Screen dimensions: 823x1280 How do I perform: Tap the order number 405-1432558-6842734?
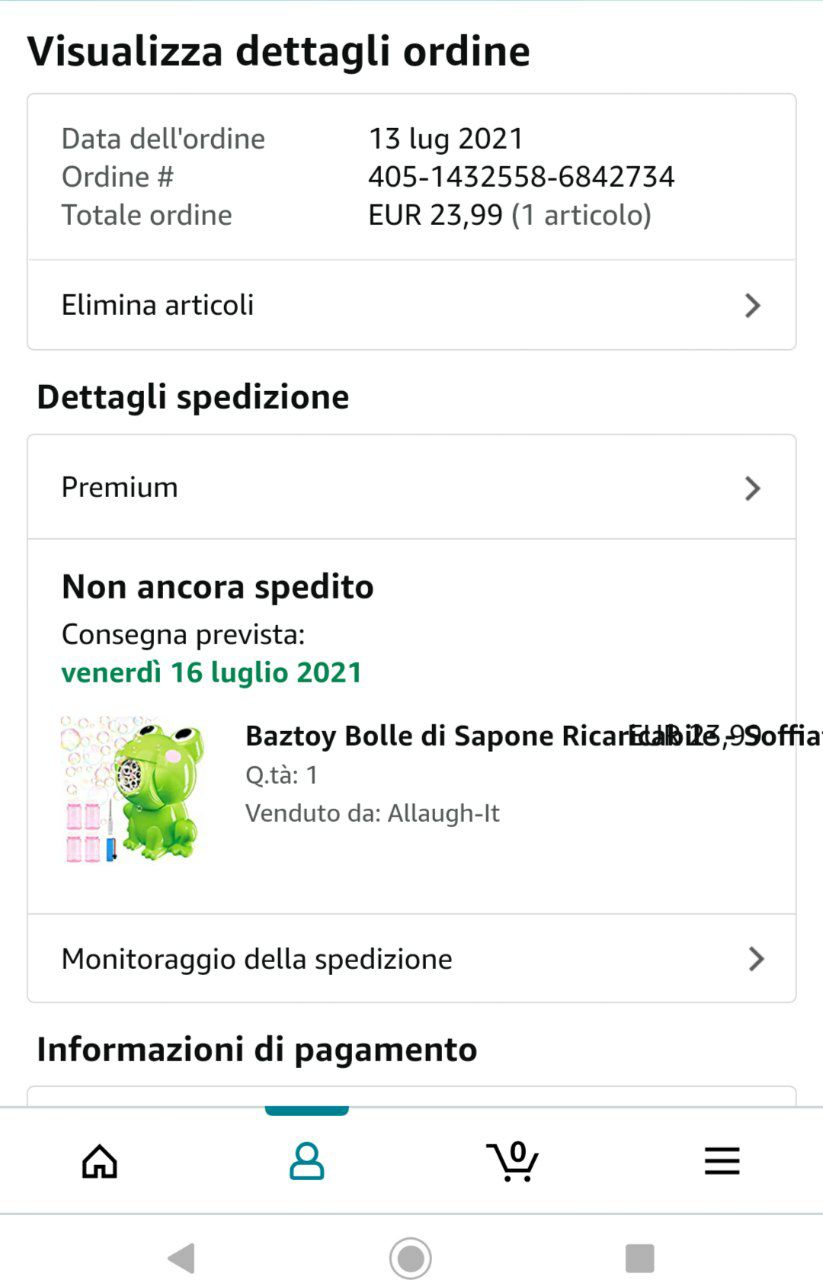521,178
